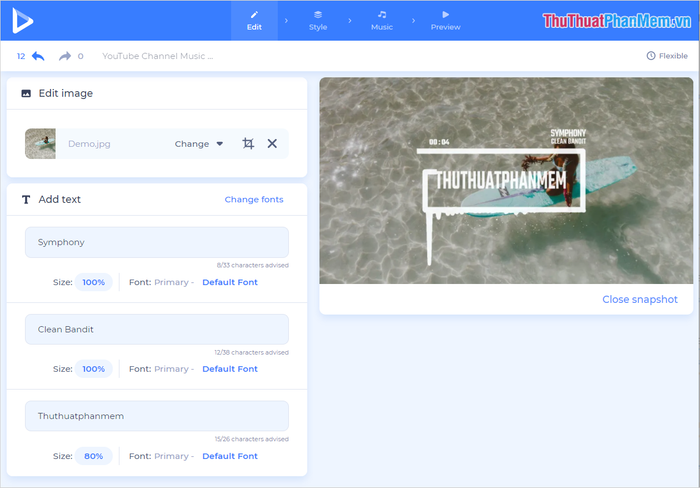The image size is (700, 488).
Task: Click Default Font under Thuthuatphanmem
Action: coord(230,456)
